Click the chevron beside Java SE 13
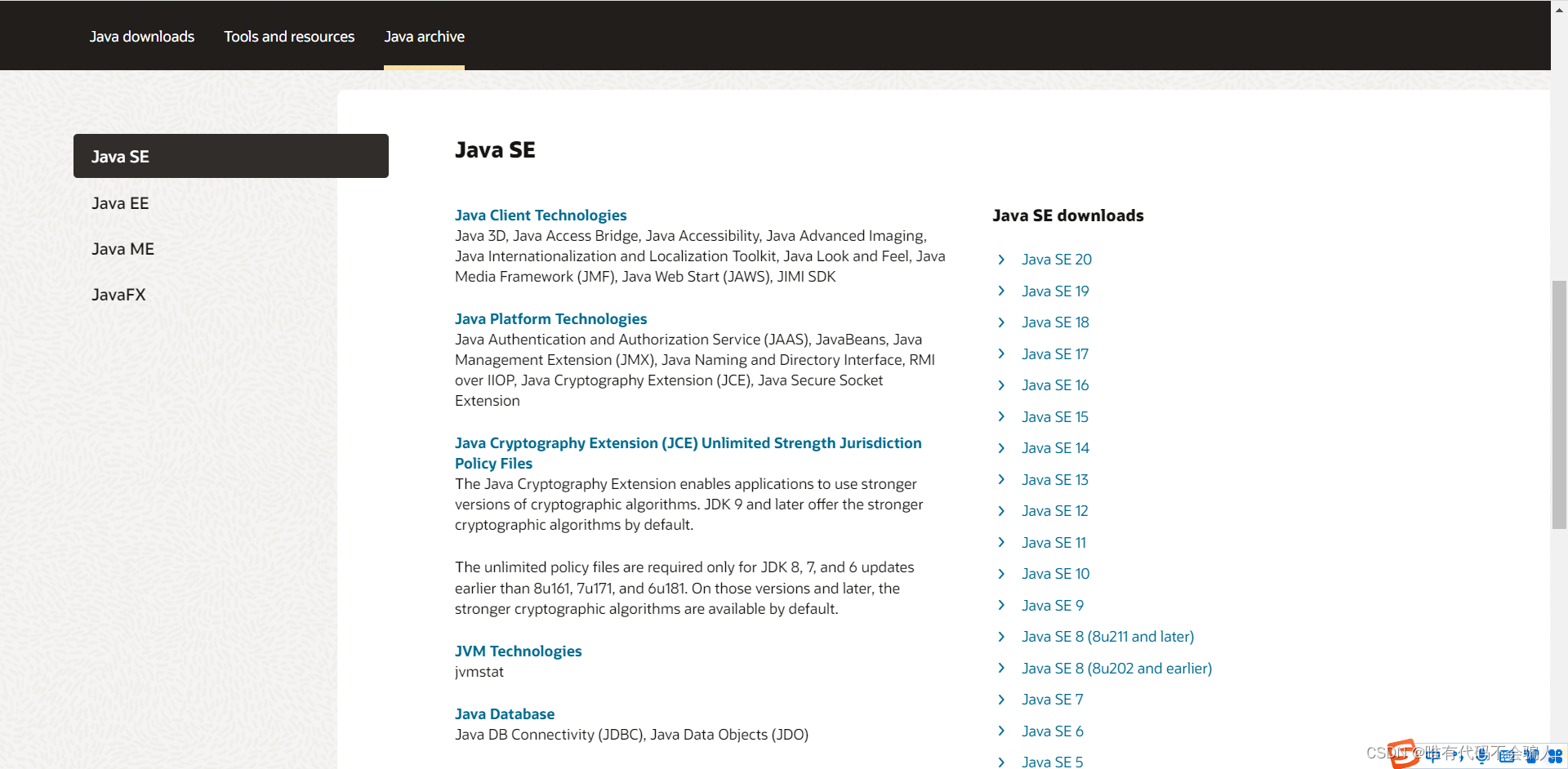This screenshot has height=769, width=1568. click(1001, 479)
